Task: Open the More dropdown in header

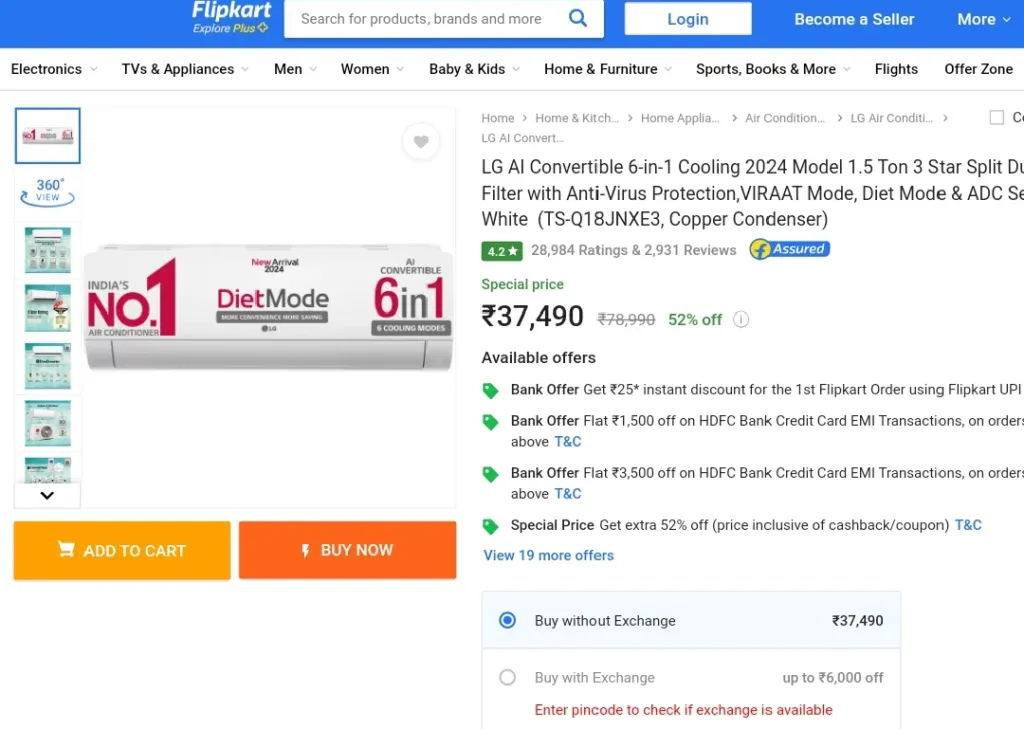Action: [x=984, y=19]
